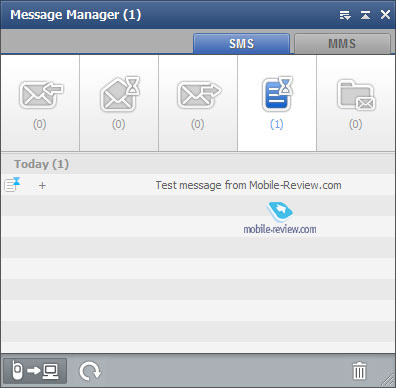
Task: Delete message using the trash can icon
Action: [359, 370]
